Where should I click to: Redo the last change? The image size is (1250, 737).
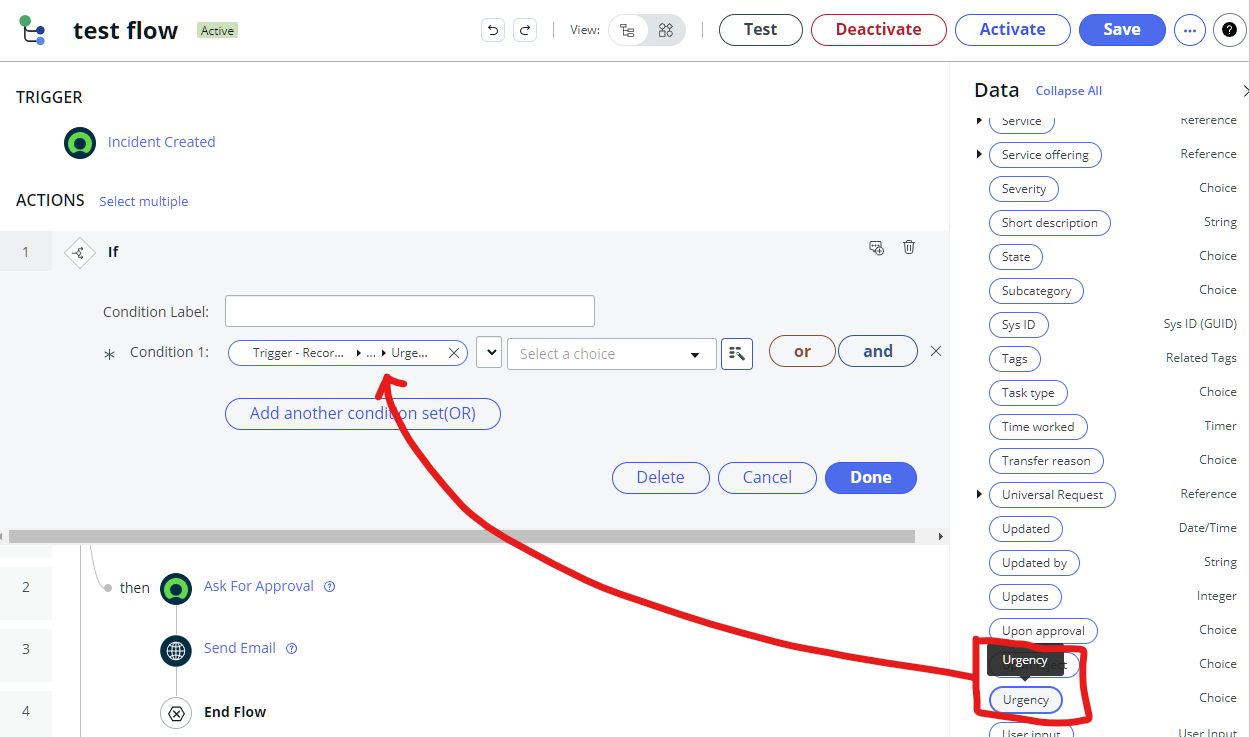point(525,30)
